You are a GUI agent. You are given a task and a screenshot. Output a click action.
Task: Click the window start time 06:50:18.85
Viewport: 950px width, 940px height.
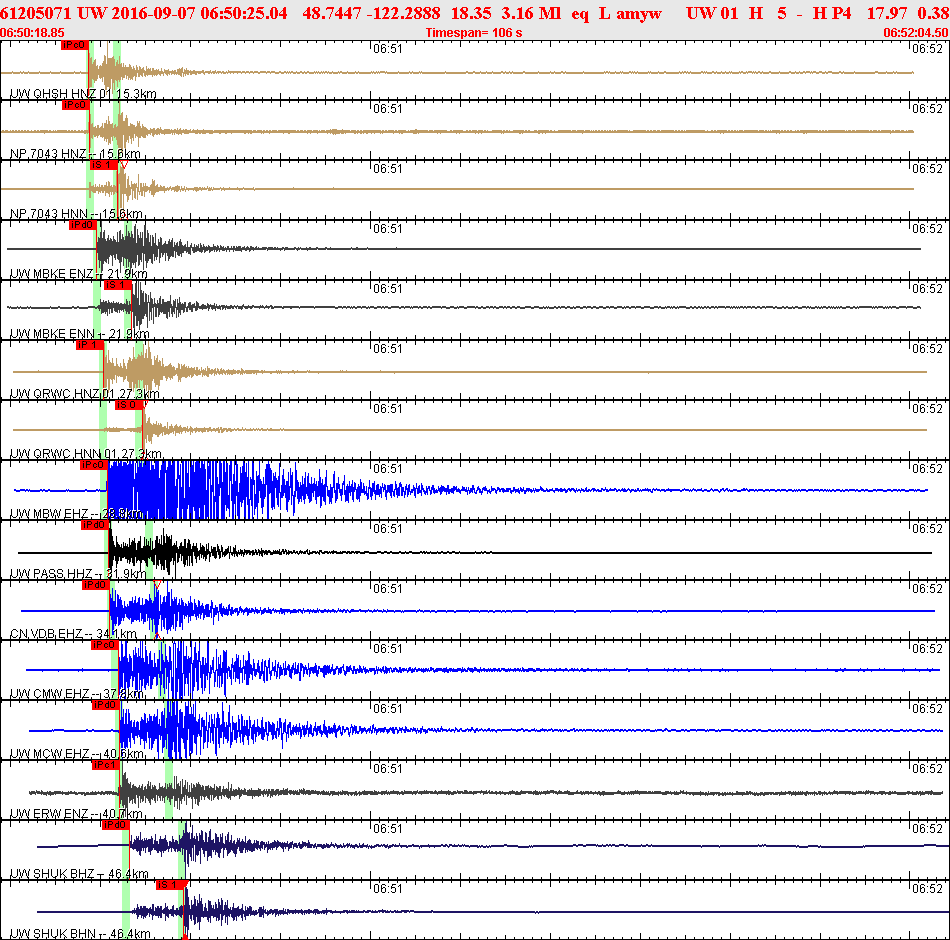(x=32, y=33)
